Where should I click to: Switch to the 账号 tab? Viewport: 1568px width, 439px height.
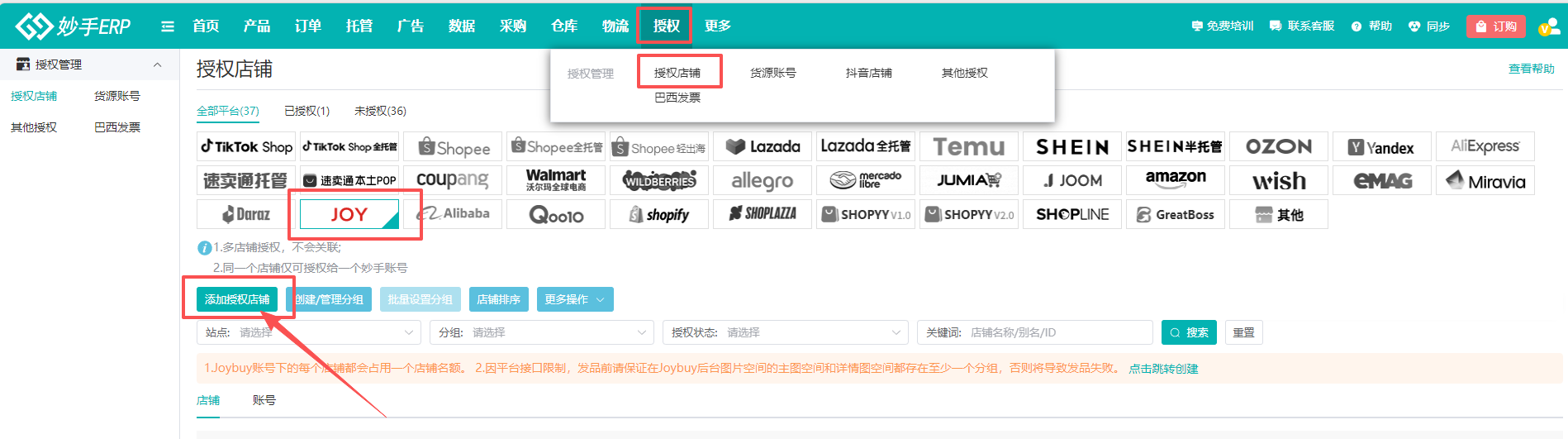click(x=264, y=400)
